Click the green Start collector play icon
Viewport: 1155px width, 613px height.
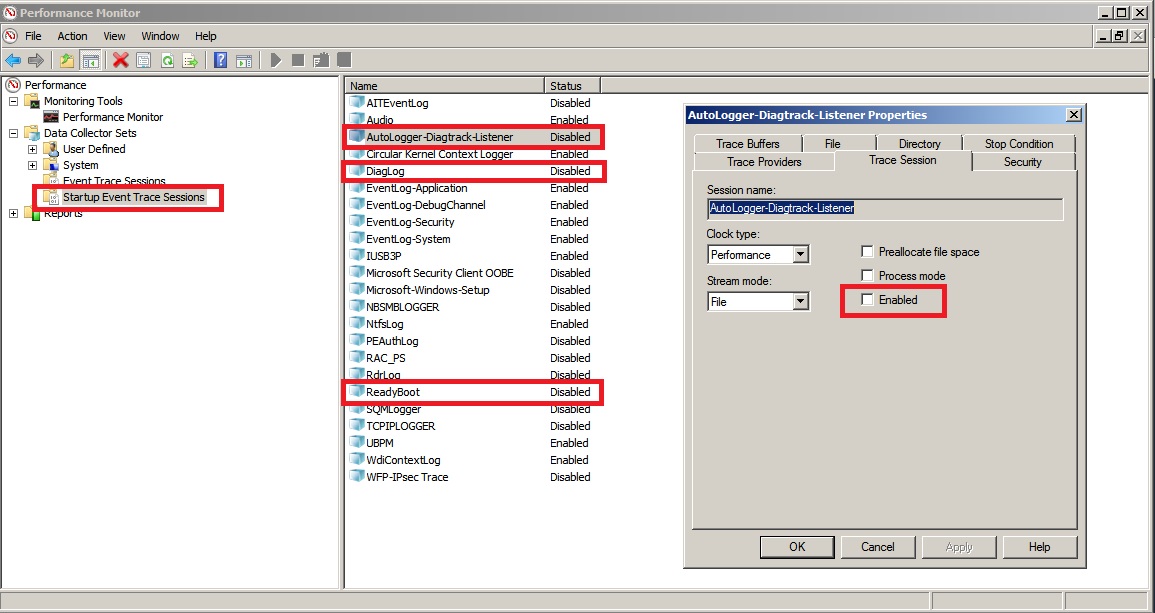(276, 60)
